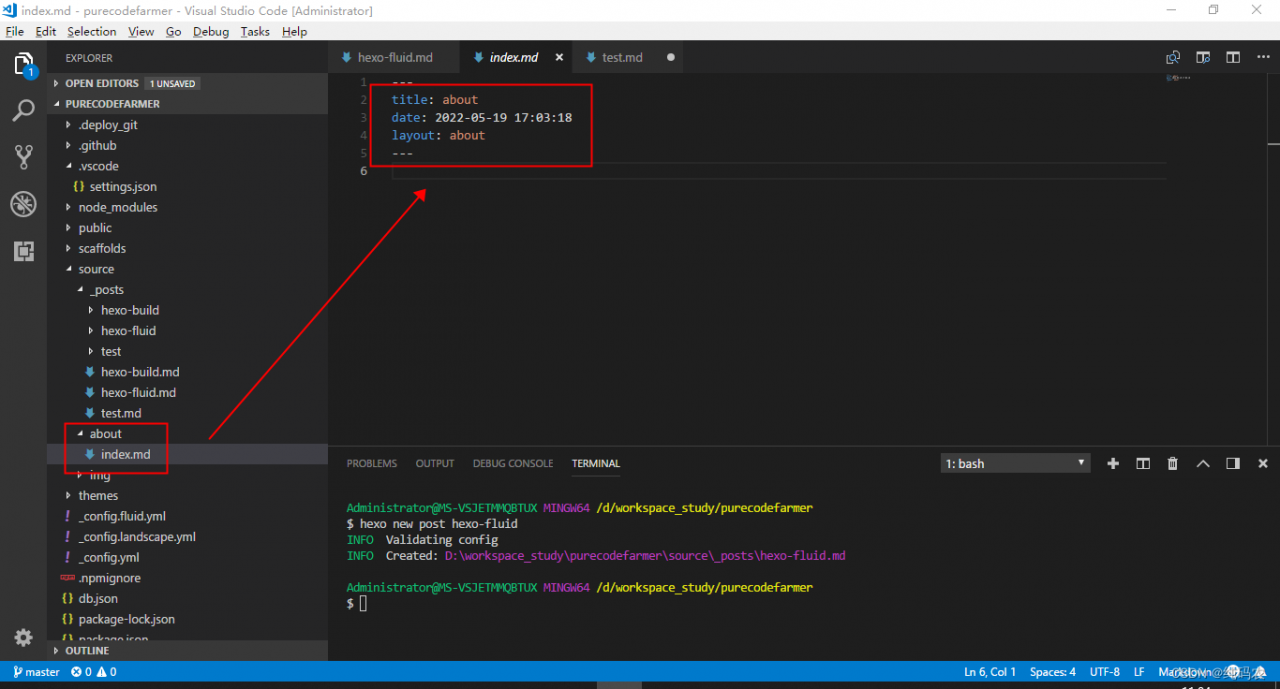Image resolution: width=1280 pixels, height=689 pixels.
Task: Open the Debug view in activity bar
Action: tap(24, 204)
